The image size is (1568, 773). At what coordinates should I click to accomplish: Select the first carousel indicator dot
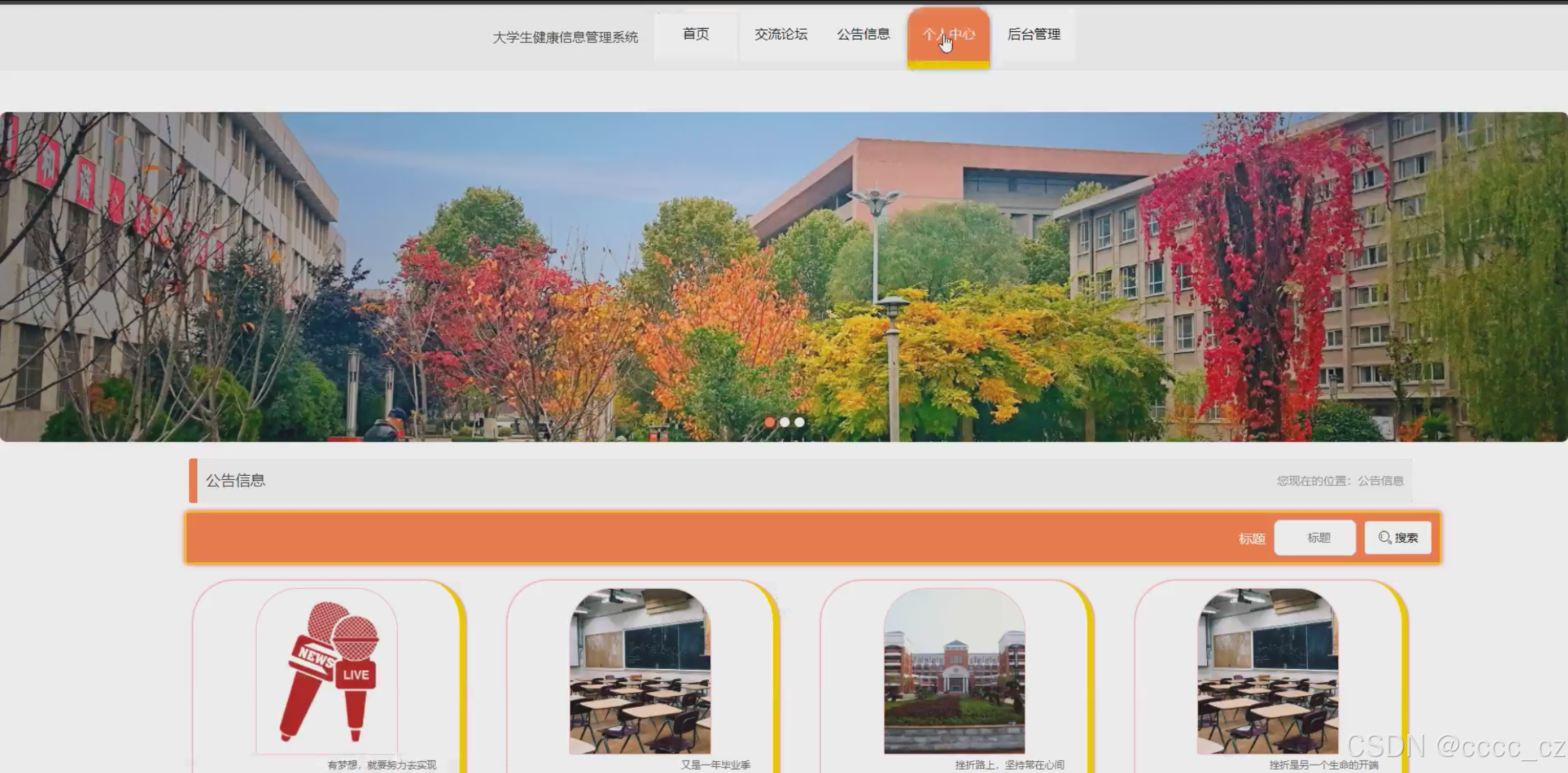[x=770, y=422]
